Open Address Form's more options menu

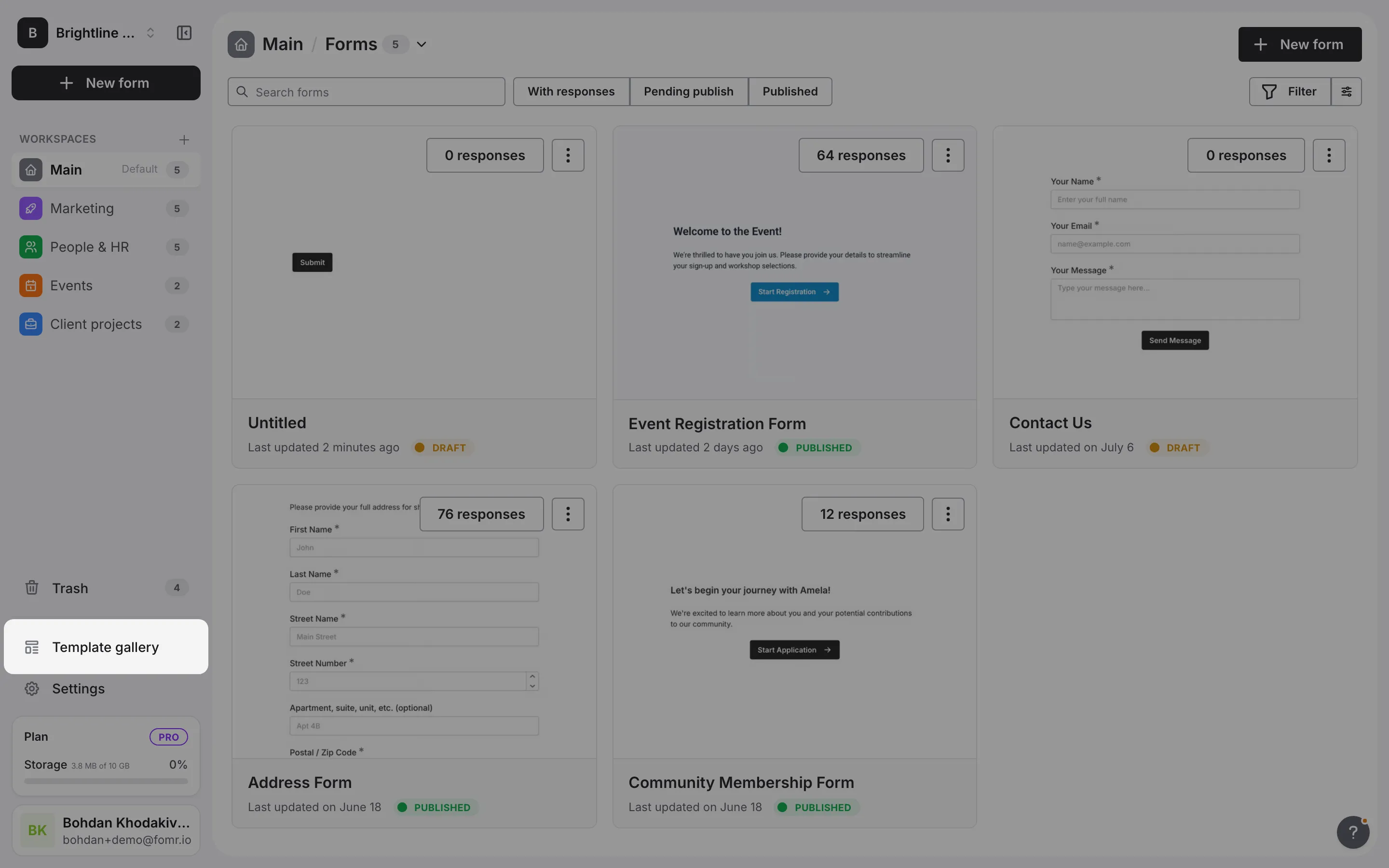[568, 514]
